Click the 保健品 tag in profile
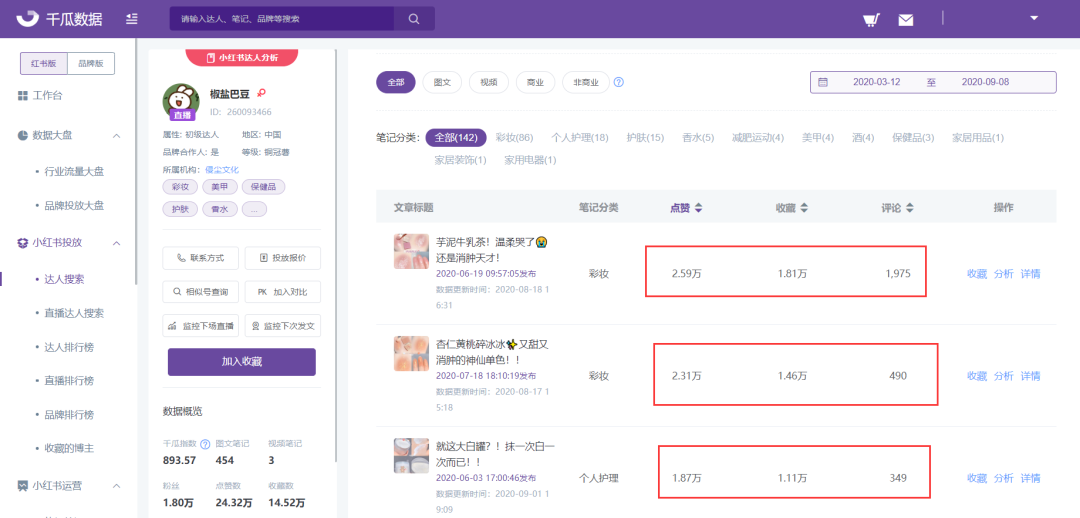Image resolution: width=1080 pixels, height=518 pixels. [x=263, y=187]
